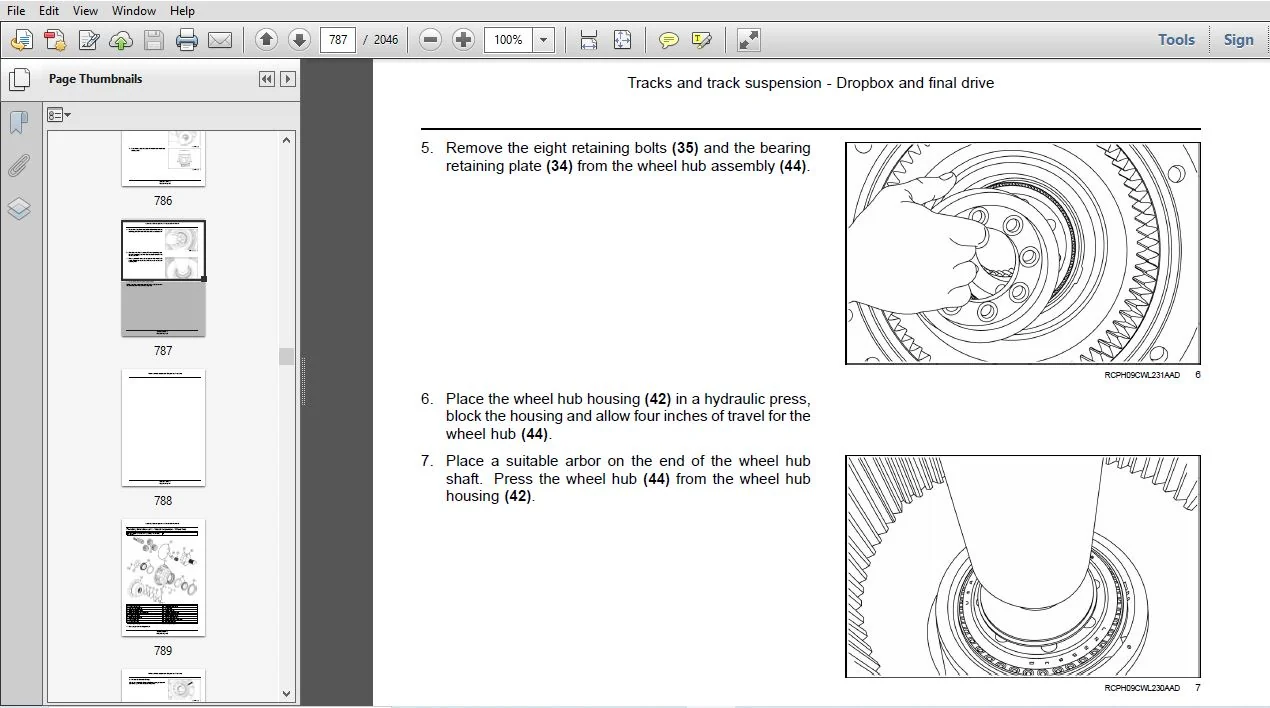Click the thumbnail panel scrollbar thumb
This screenshot has height=708, width=1270.
point(287,357)
